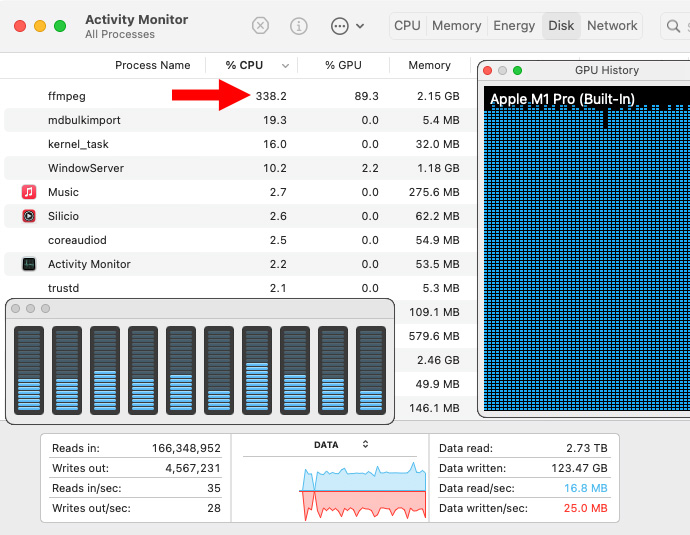Toggle % CPU sort direction chevron
Viewport: 690px width, 535px height.
pyautogui.click(x=285, y=66)
